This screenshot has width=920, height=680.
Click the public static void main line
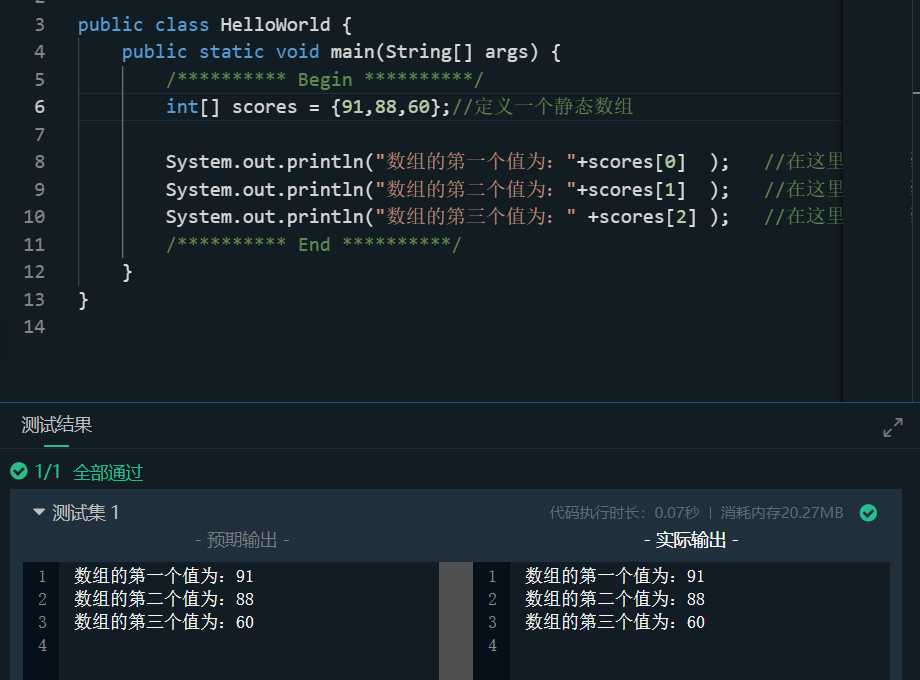(x=341, y=52)
